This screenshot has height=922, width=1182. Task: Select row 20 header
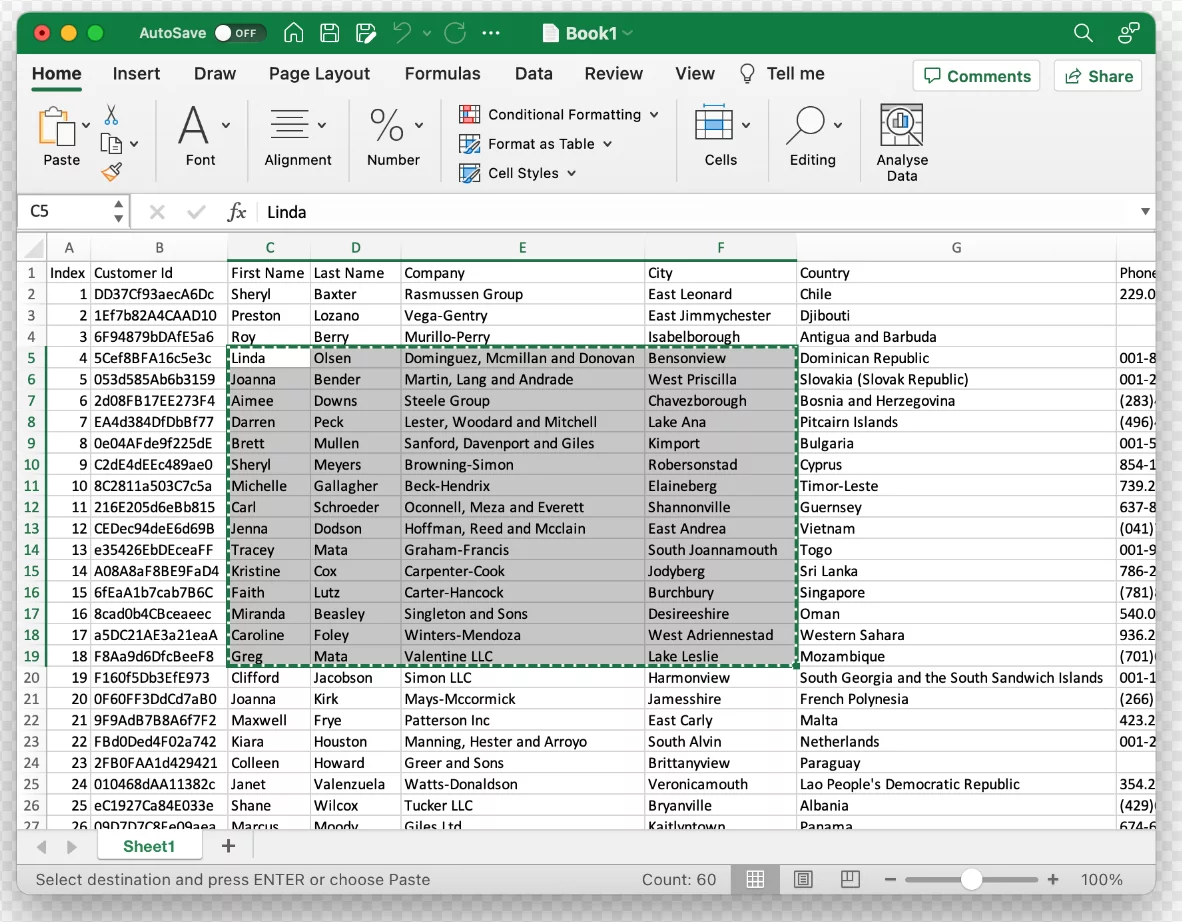32,678
